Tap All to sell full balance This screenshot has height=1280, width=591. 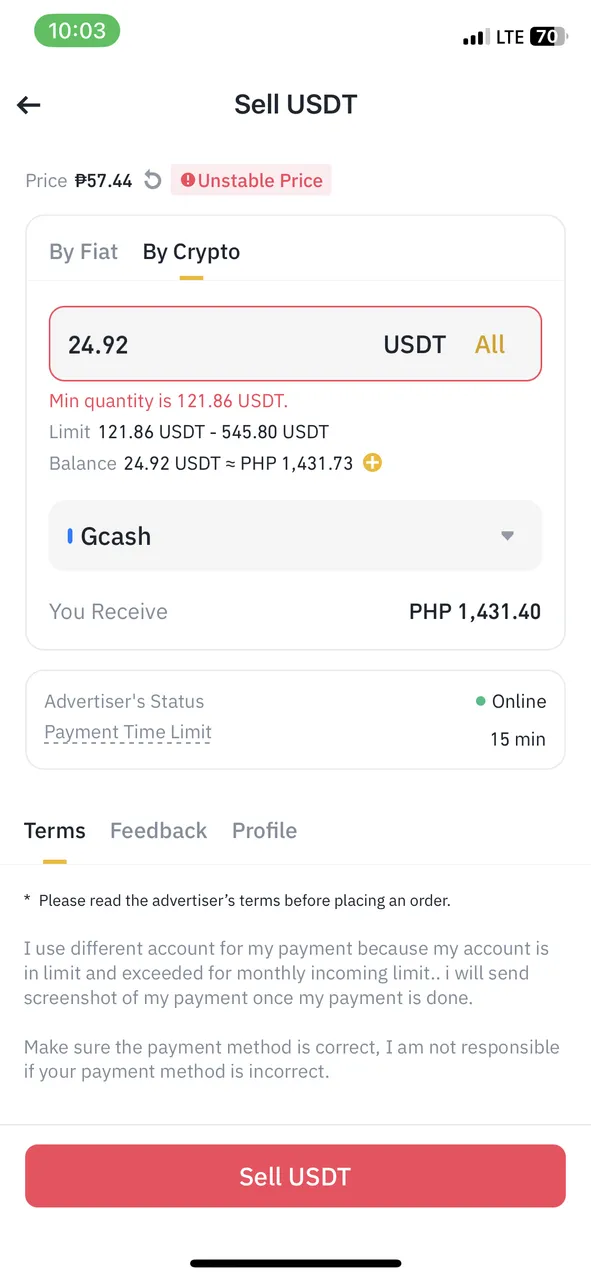pyautogui.click(x=490, y=345)
